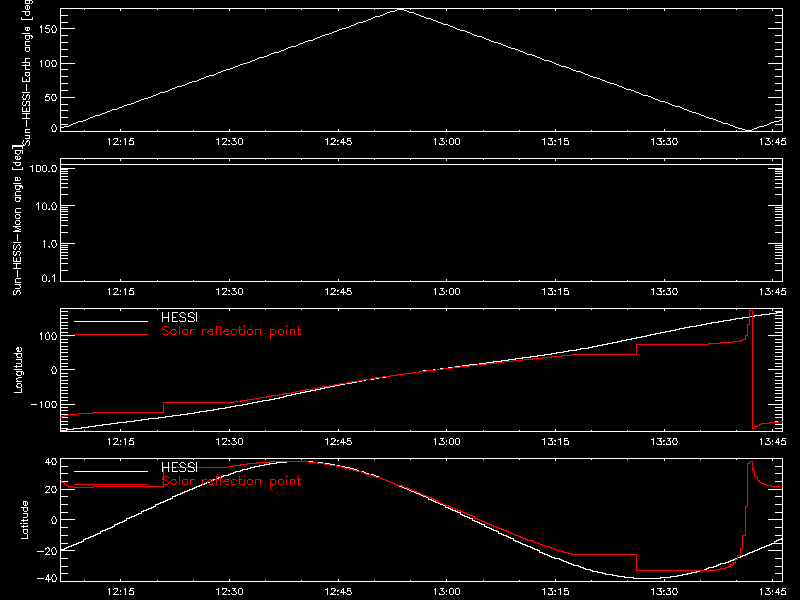Viewport: 800px width, 600px height.
Task: Click the peak of the Sun-HESSI-Earth angle curve
Action: coord(401,9)
